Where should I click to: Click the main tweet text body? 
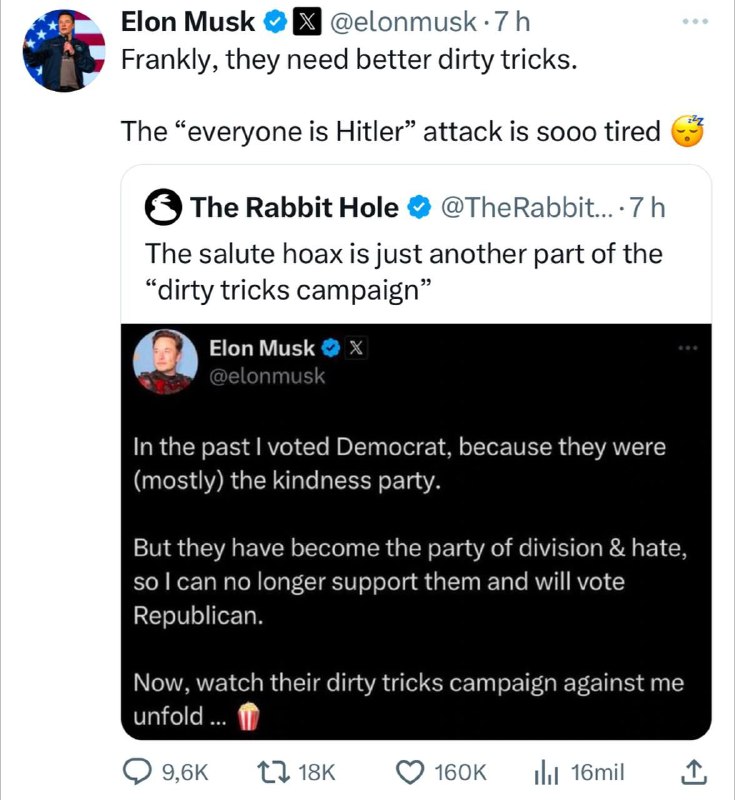coord(350,58)
